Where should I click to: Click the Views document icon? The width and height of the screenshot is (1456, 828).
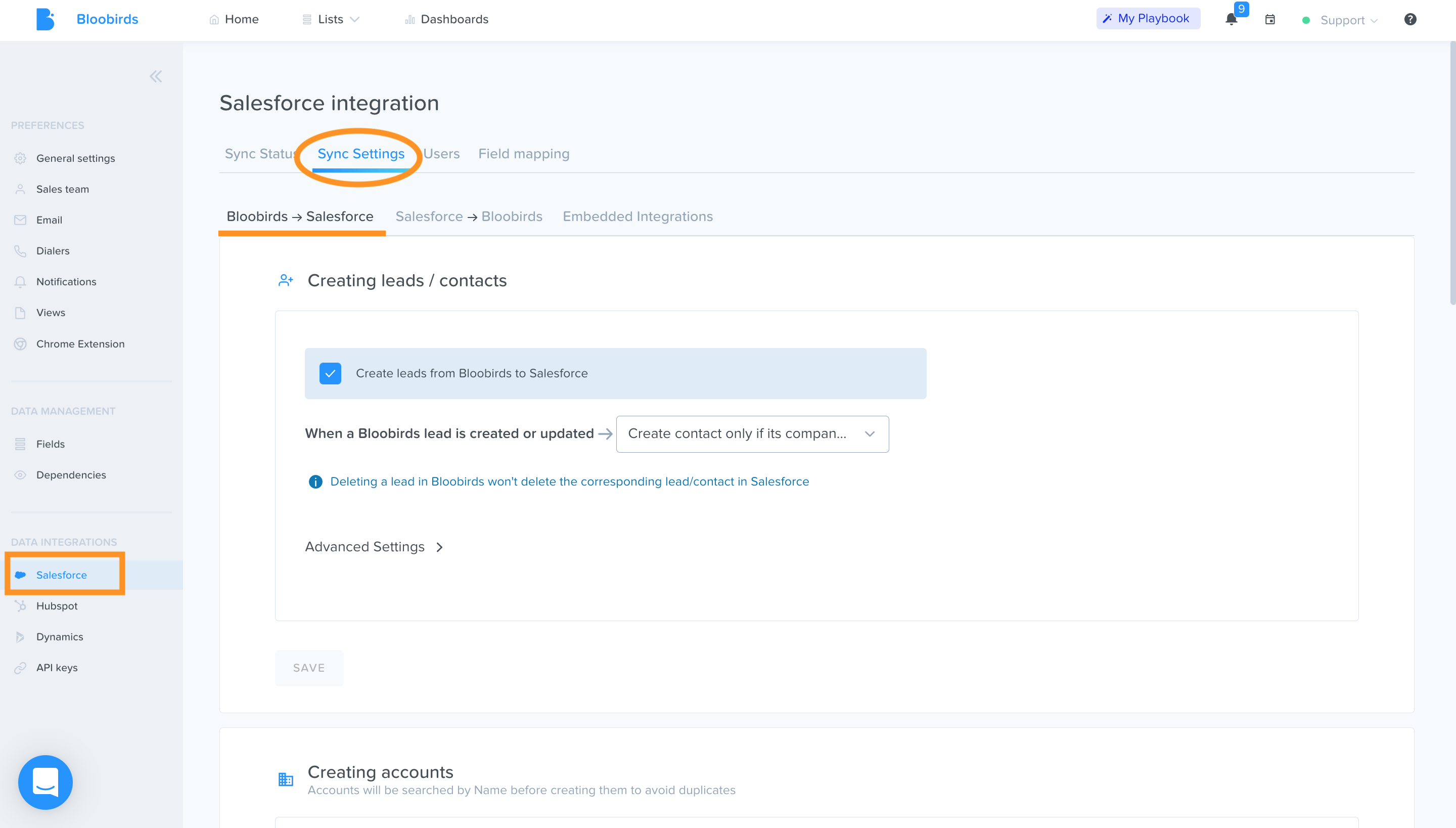tap(20, 313)
